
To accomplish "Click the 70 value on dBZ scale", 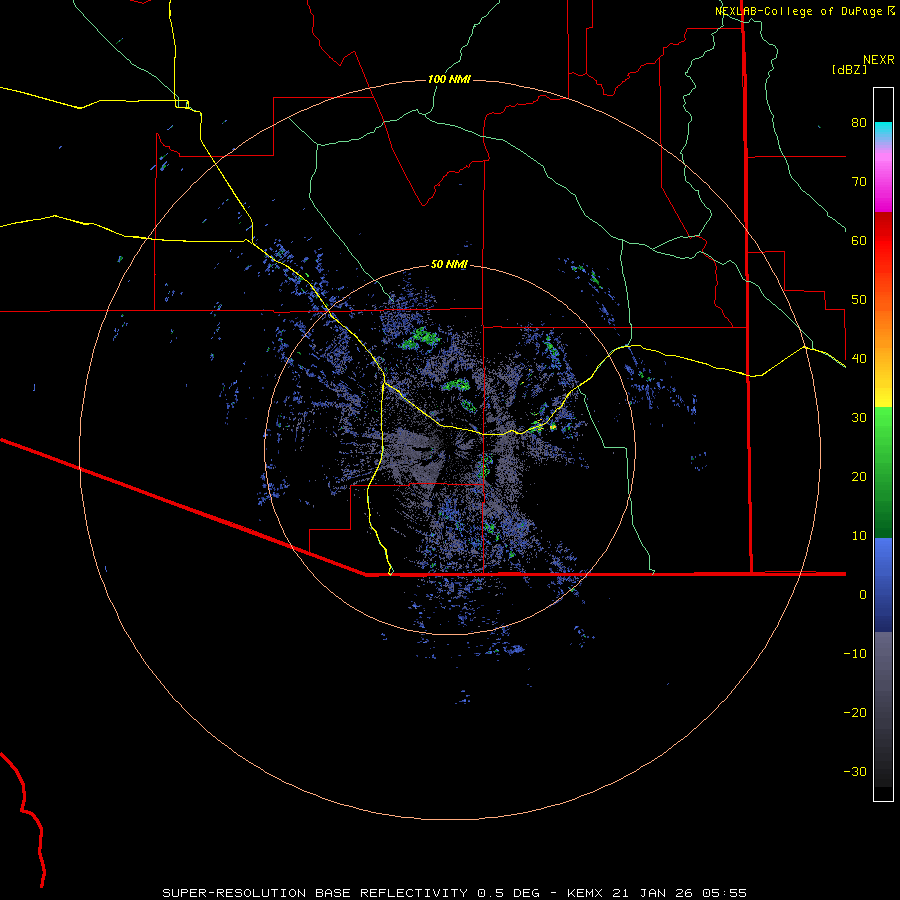I will coord(859,182).
